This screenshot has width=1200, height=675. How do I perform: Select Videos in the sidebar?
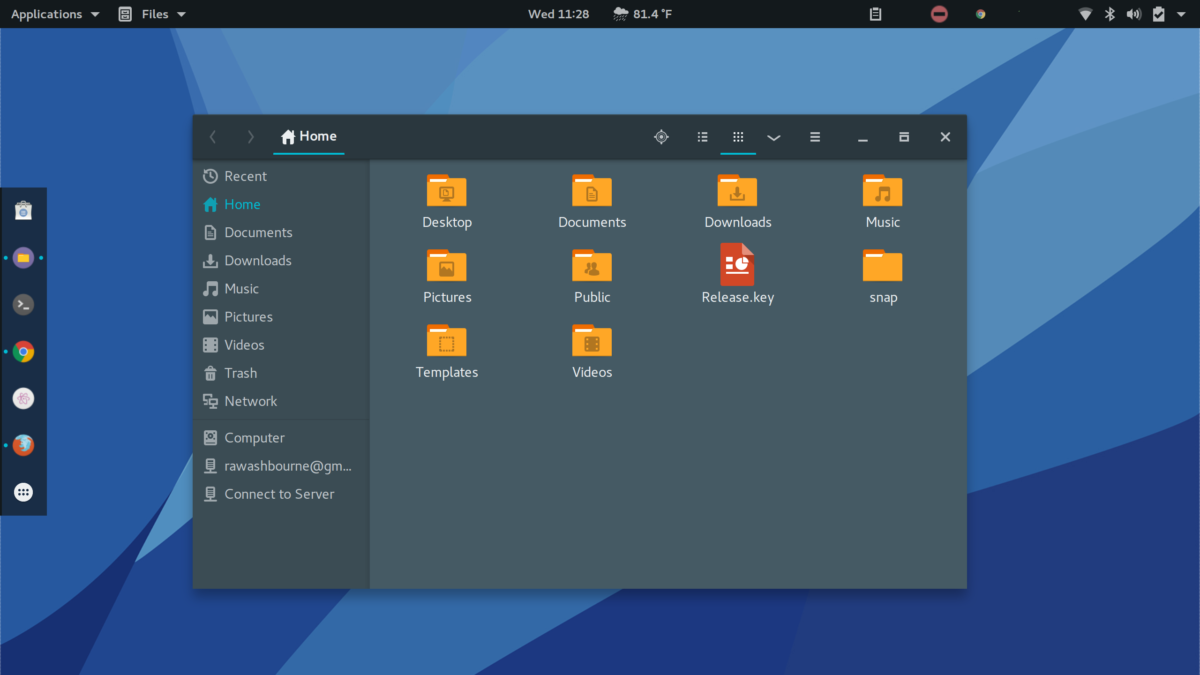click(281, 344)
